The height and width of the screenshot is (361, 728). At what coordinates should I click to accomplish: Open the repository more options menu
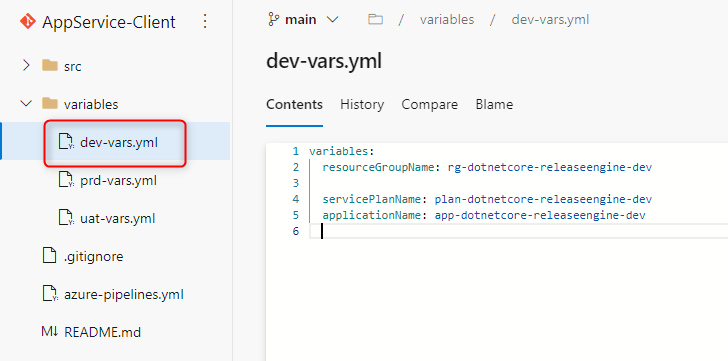point(205,21)
